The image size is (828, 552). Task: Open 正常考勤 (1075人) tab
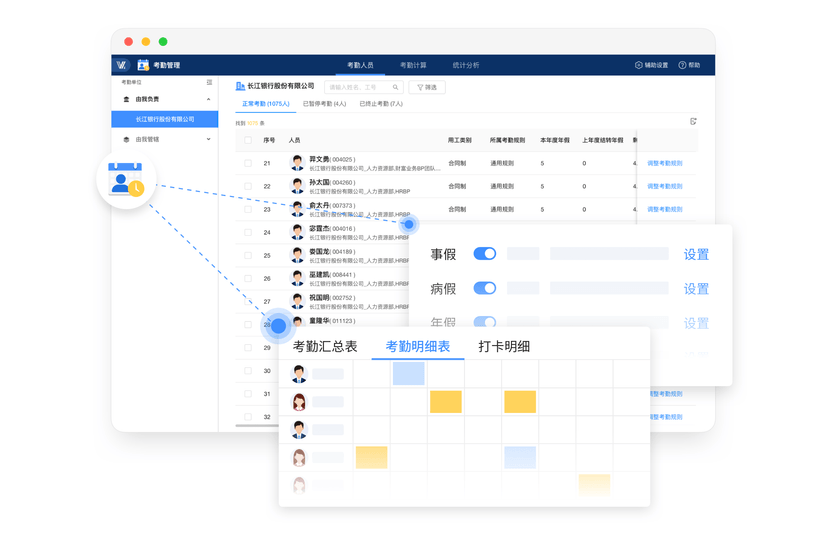[x=266, y=104]
